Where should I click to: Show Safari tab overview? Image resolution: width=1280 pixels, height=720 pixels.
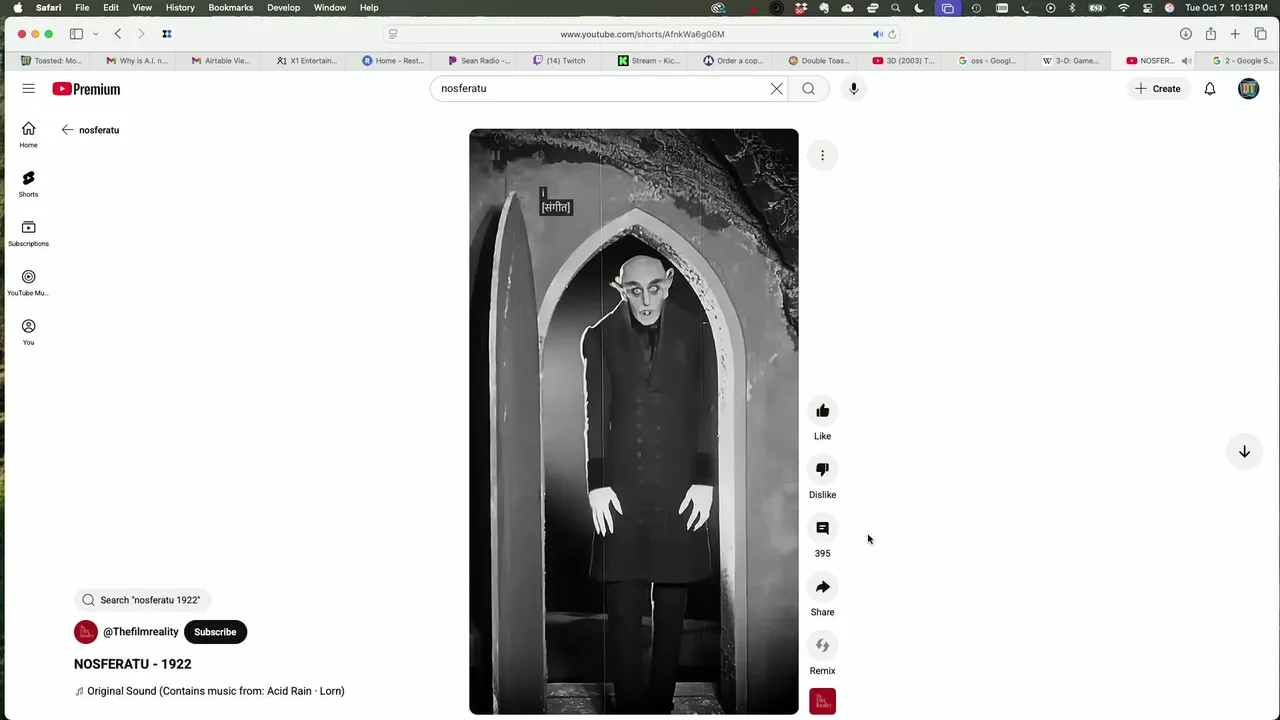(x=1260, y=34)
